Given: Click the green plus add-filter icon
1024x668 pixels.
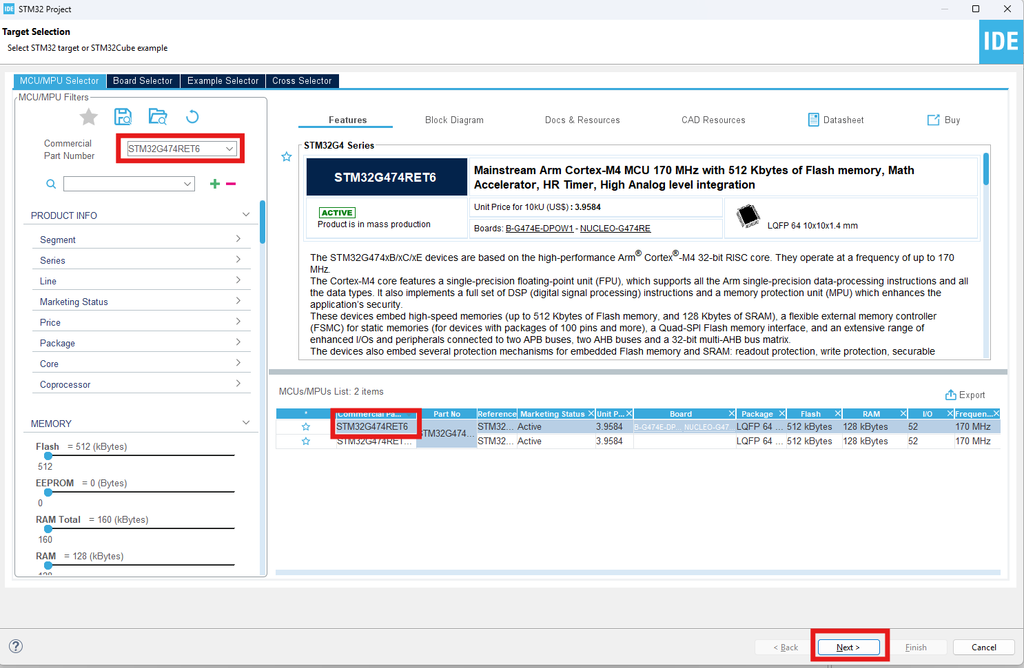Looking at the screenshot, I should click(x=215, y=184).
